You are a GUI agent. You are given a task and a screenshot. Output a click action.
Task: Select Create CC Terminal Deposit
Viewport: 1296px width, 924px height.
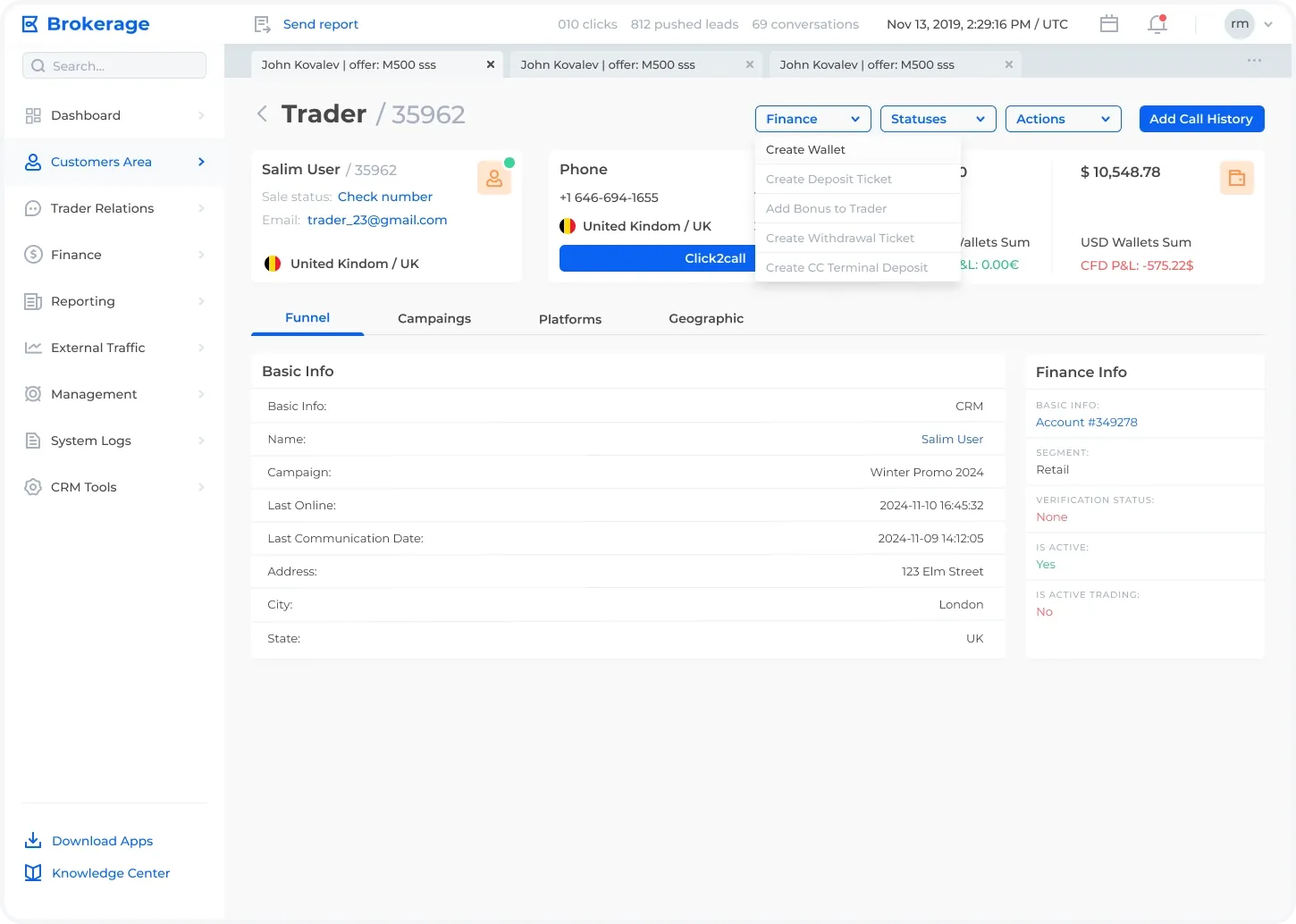click(858, 267)
